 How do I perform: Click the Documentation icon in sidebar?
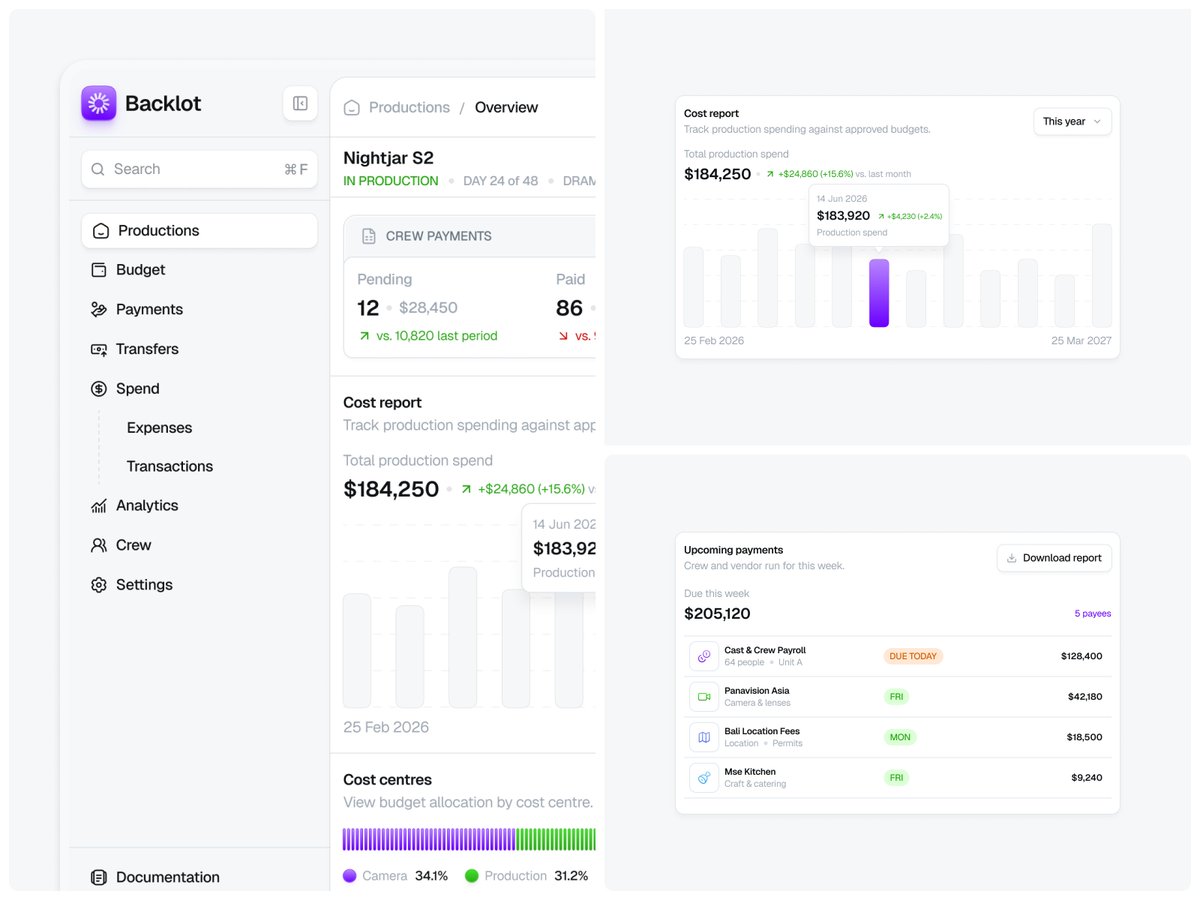pyautogui.click(x=99, y=877)
